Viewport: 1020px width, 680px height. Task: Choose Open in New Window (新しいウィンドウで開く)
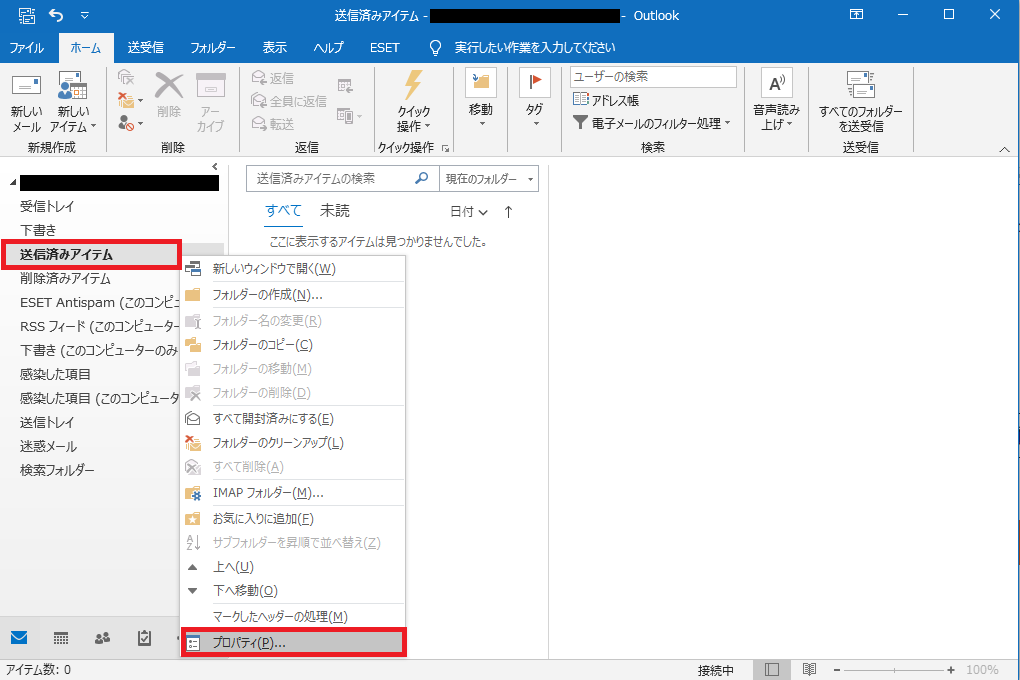point(293,269)
